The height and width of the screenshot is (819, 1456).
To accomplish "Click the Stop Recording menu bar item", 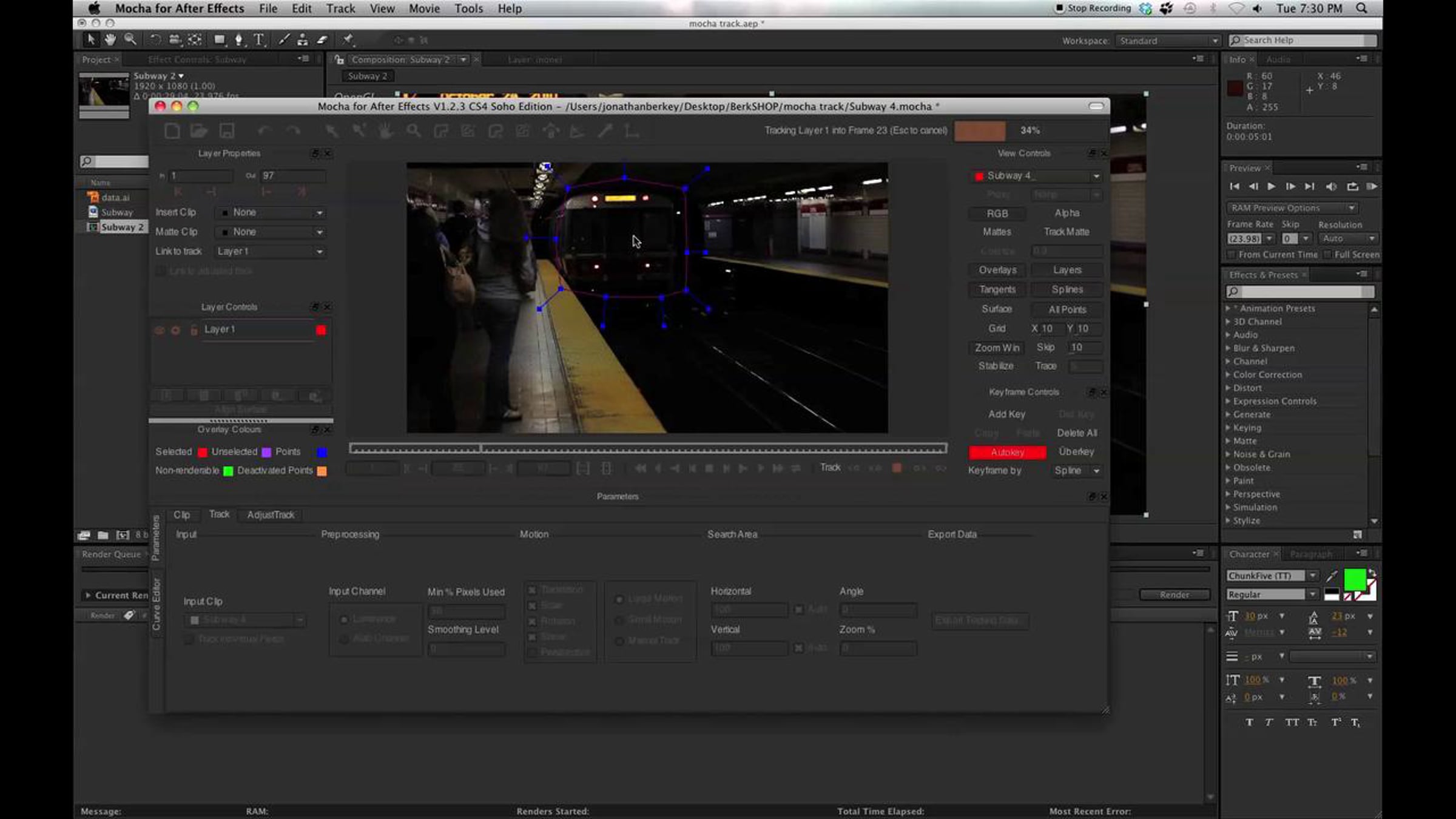I will (x=1093, y=8).
